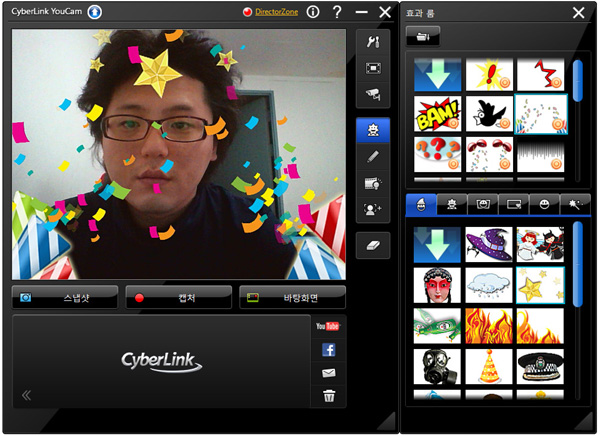Image resolution: width=600 pixels, height=436 pixels.
Task: Clear effects with the eraser icon
Action: (x=373, y=245)
